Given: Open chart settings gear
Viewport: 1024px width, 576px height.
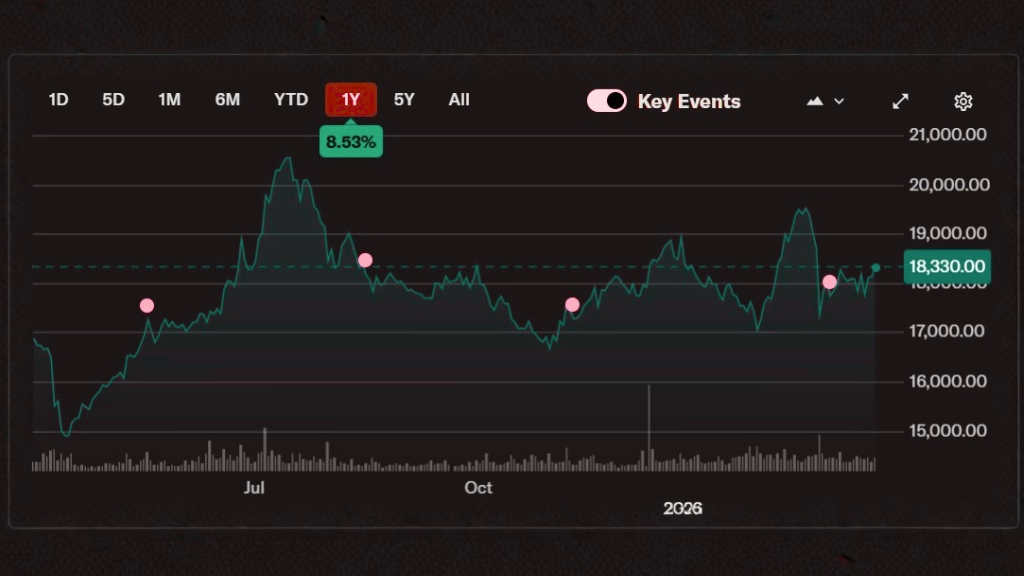Looking at the screenshot, I should tap(963, 101).
